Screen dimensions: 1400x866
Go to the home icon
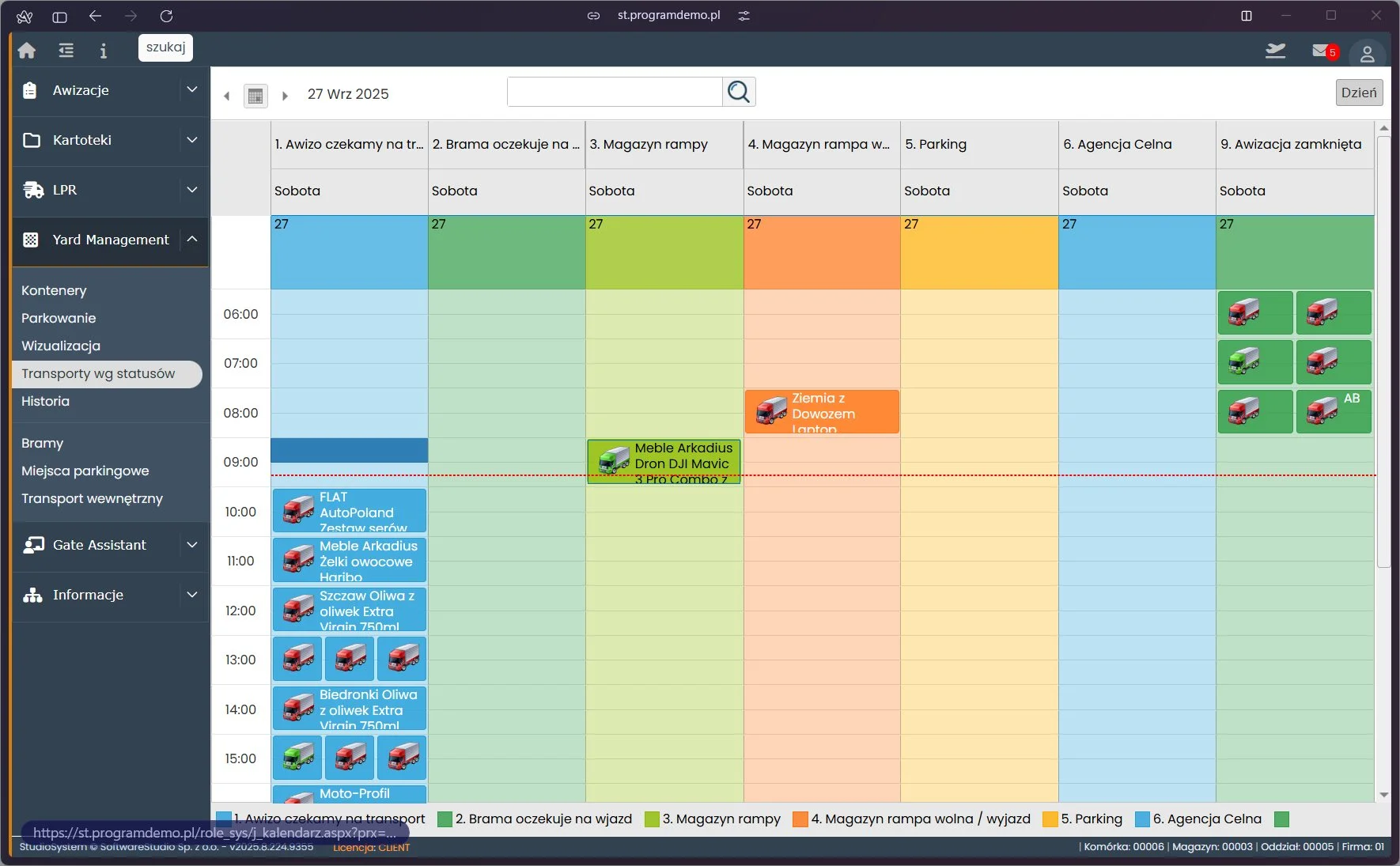coord(27,51)
